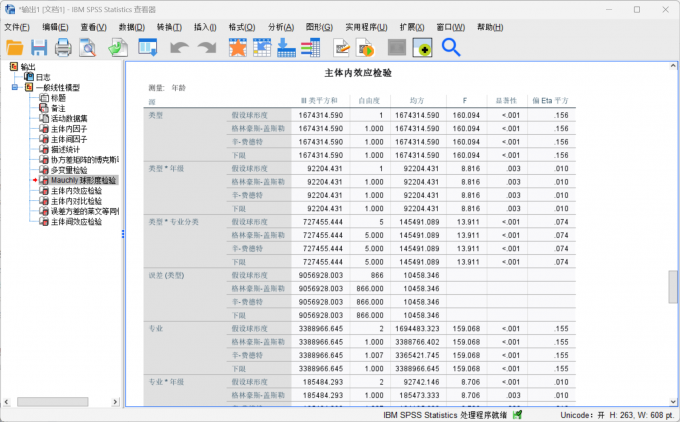This screenshot has height=422, width=680.
Task: Click output pane vertical scrollbar thumb
Action: point(673,287)
